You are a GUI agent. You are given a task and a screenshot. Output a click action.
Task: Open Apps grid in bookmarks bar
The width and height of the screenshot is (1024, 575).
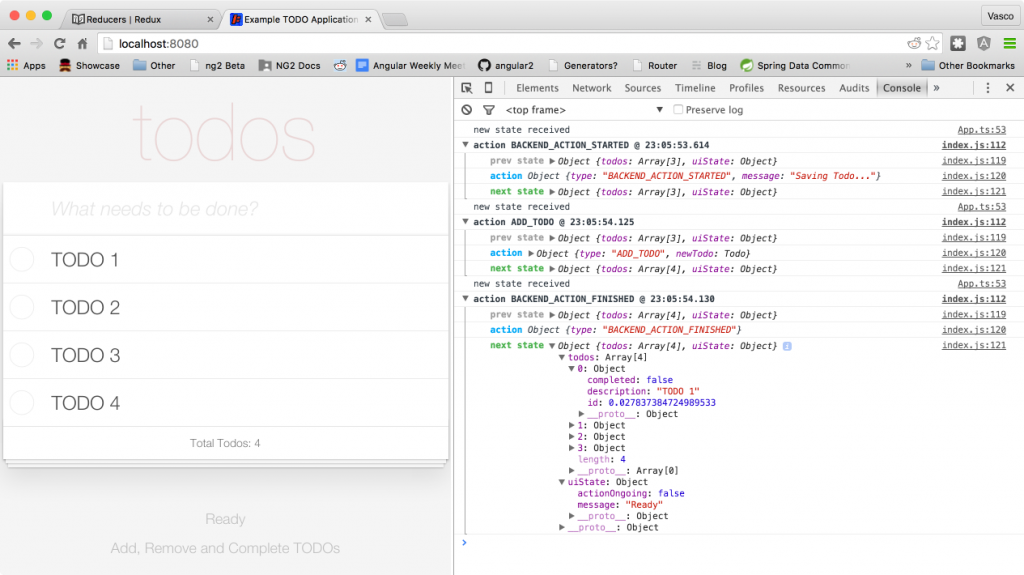pyautogui.click(x=26, y=65)
